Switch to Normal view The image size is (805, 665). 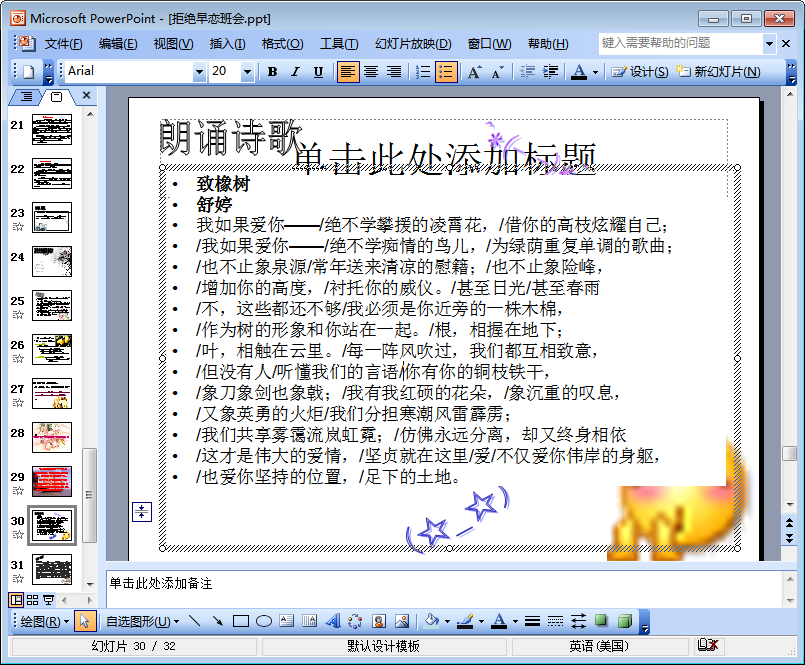pyautogui.click(x=16, y=600)
